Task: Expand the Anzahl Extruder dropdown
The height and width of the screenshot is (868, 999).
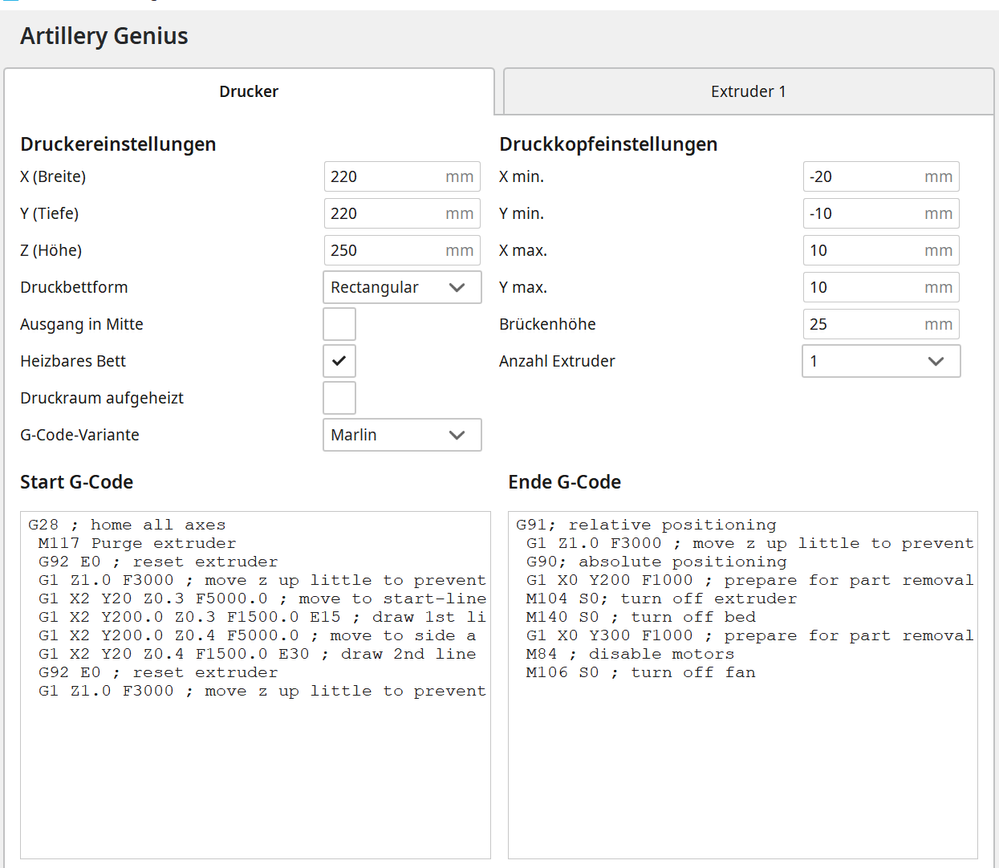Action: (x=881, y=361)
